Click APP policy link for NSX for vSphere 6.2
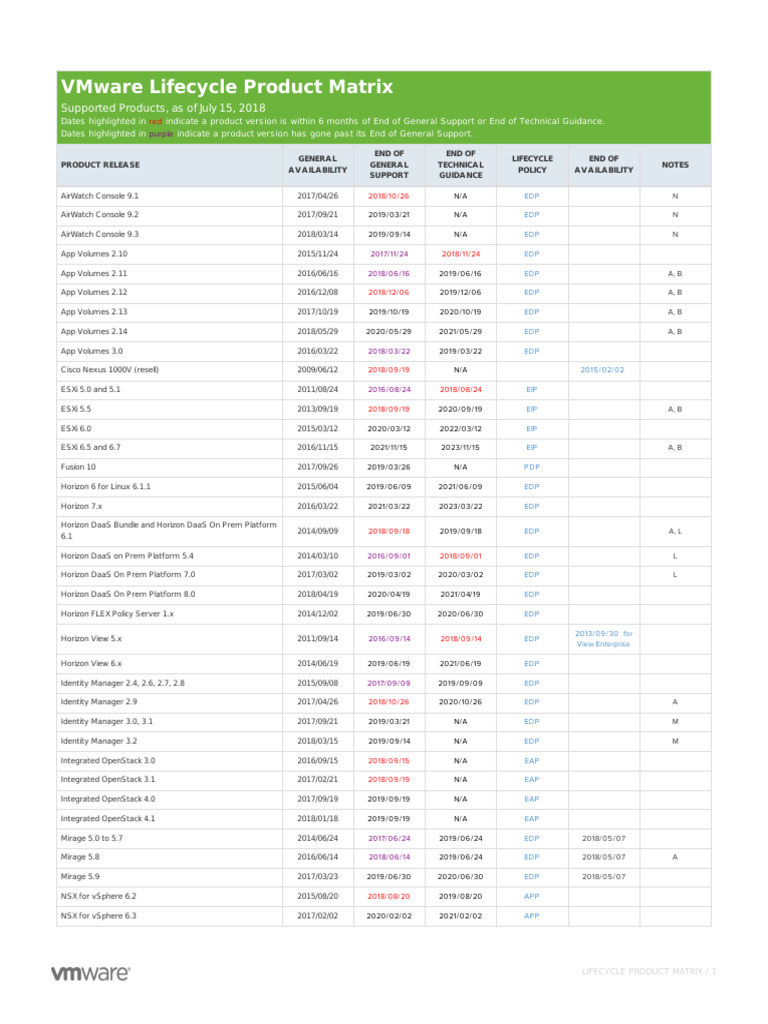The height and width of the screenshot is (1024, 768). (531, 896)
